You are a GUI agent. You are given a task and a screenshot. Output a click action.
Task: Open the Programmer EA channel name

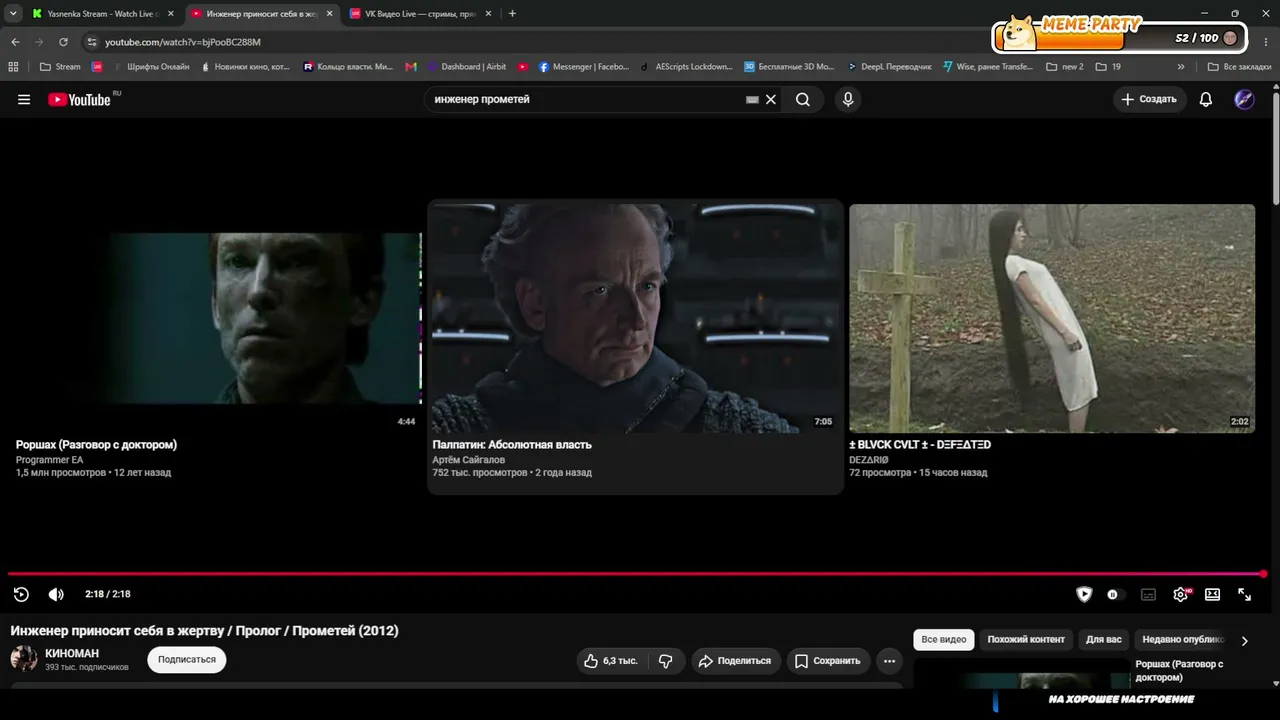50,460
